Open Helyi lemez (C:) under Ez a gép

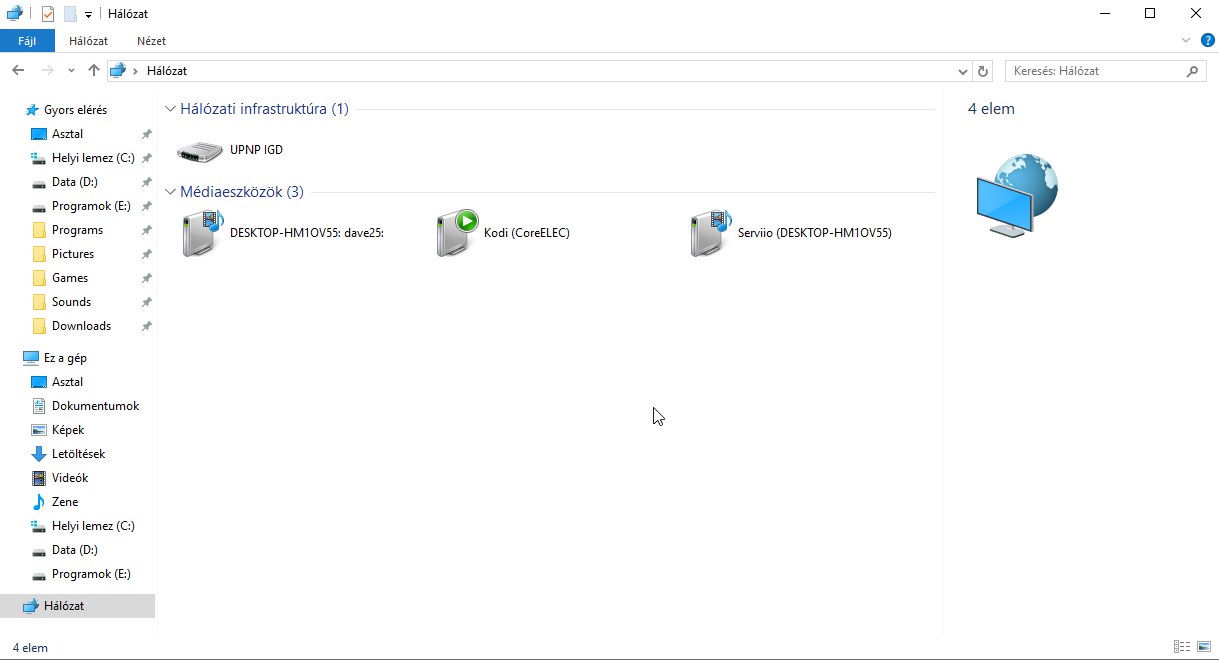click(x=93, y=526)
